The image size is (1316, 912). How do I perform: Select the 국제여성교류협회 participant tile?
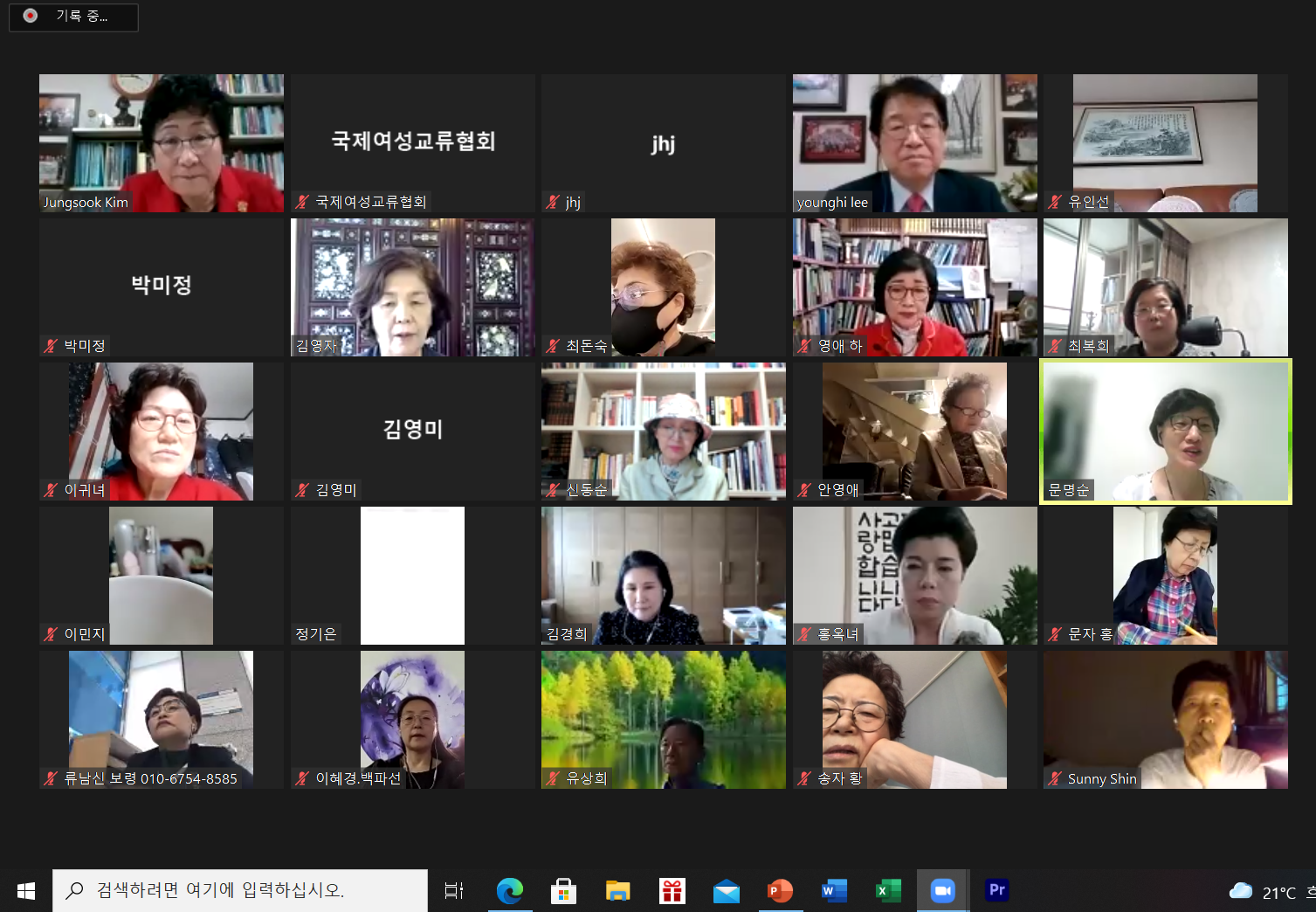coord(413,143)
